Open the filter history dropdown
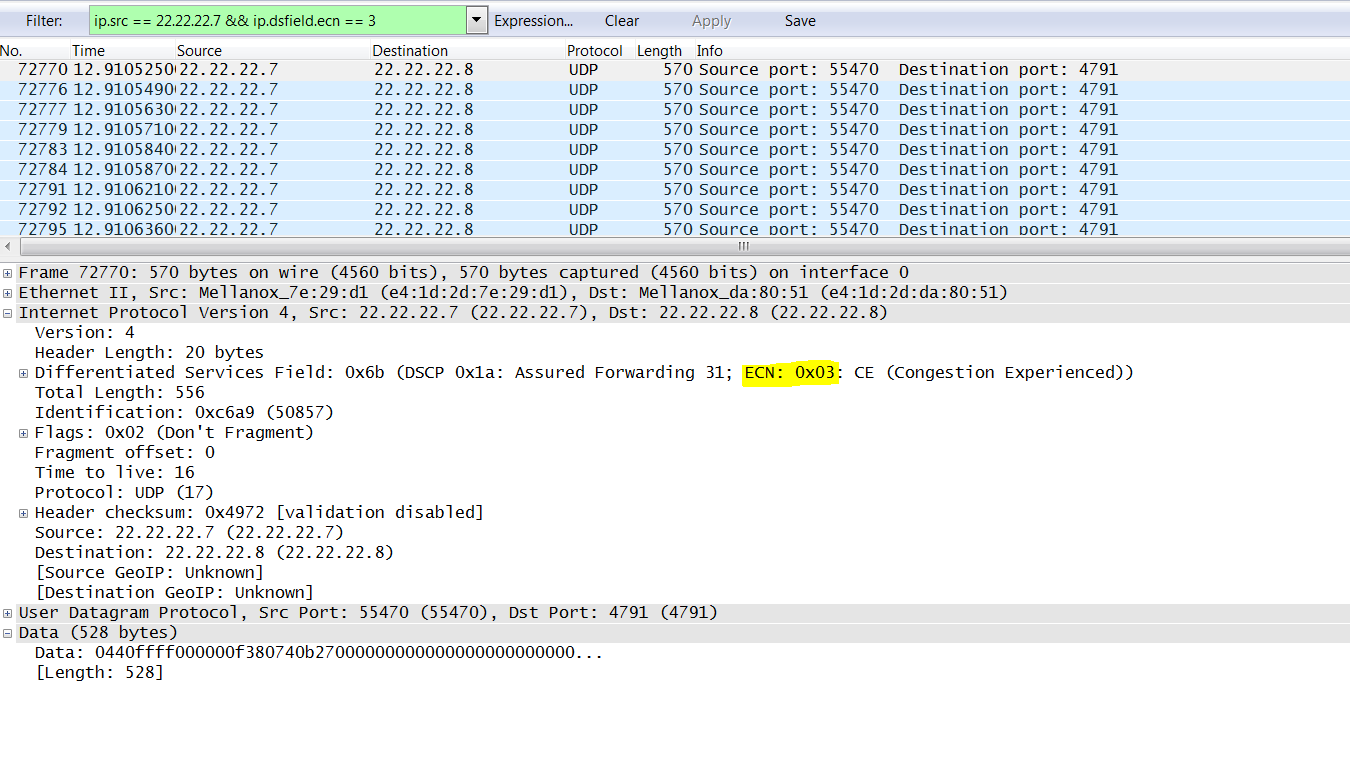Image resolution: width=1350 pixels, height=771 pixels. [477, 20]
